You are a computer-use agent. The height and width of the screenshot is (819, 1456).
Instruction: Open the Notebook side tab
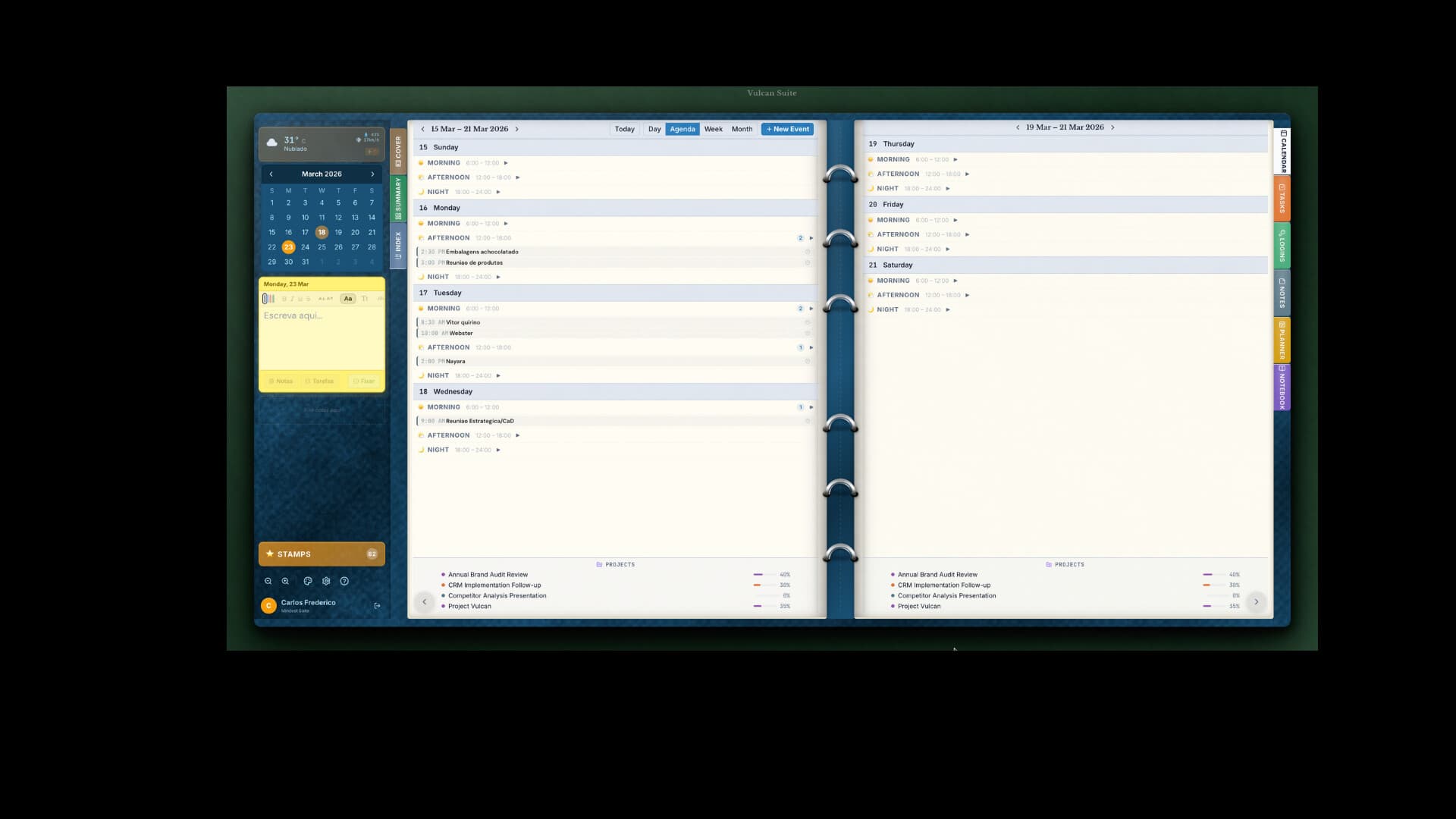1282,388
